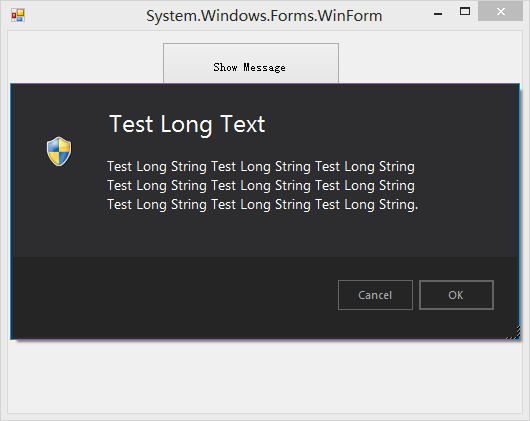
Task: Close the System.Windows.Forms.WinForm window
Action: pyautogui.click(x=500, y=11)
